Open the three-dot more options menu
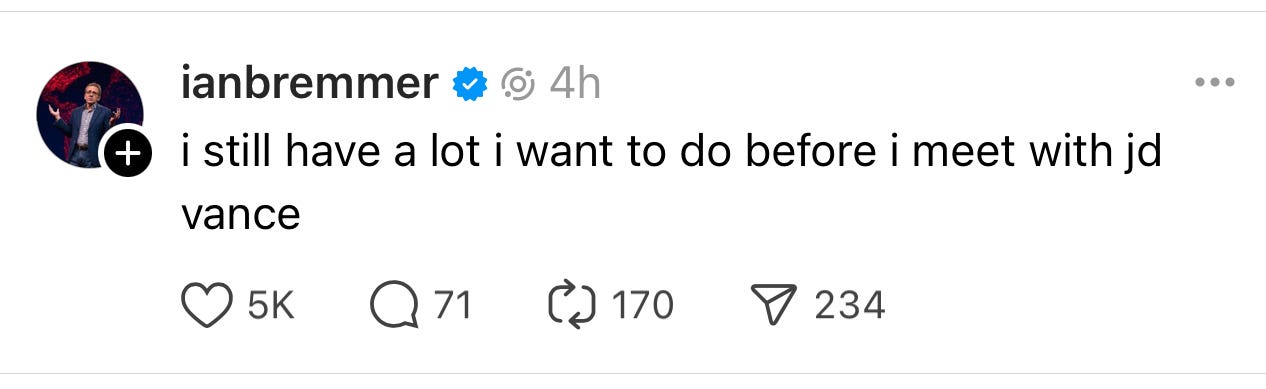This screenshot has height=389, width=1266. [x=1216, y=83]
